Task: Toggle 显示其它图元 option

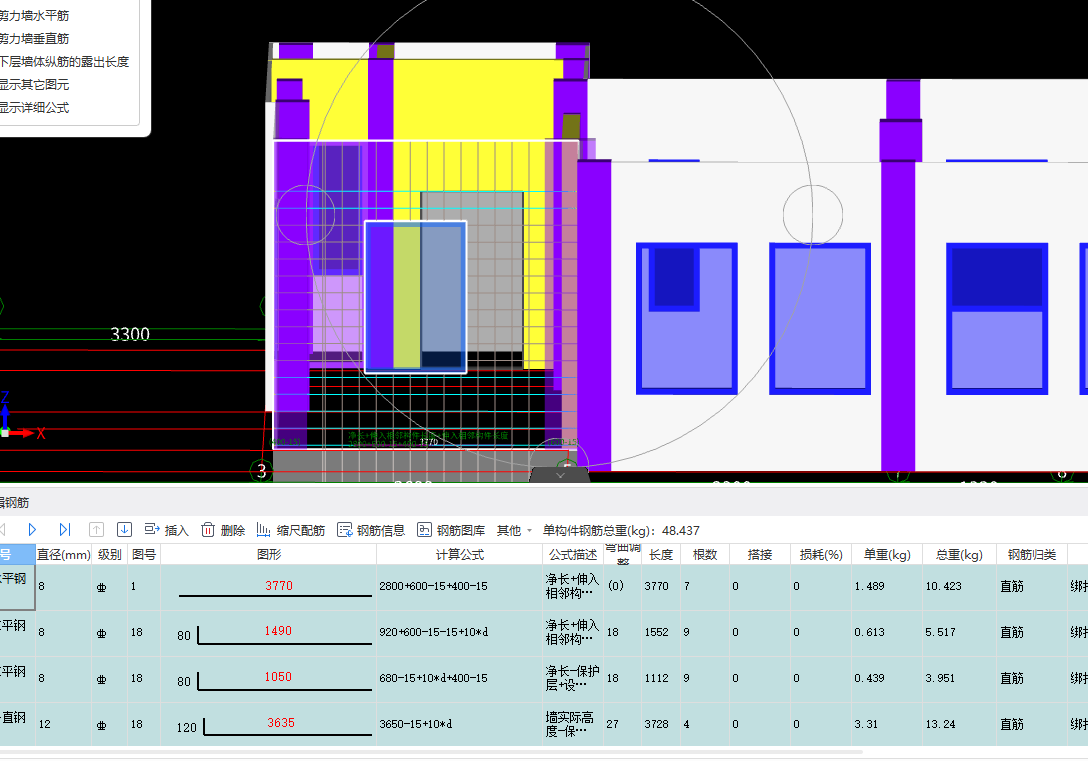Action: point(34,84)
